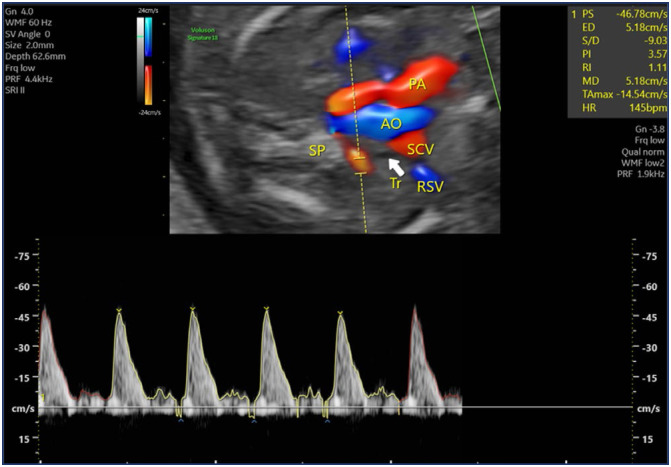Select the 'HR 145bpm' heart rate row
This screenshot has width=671, height=467.
[x=624, y=107]
